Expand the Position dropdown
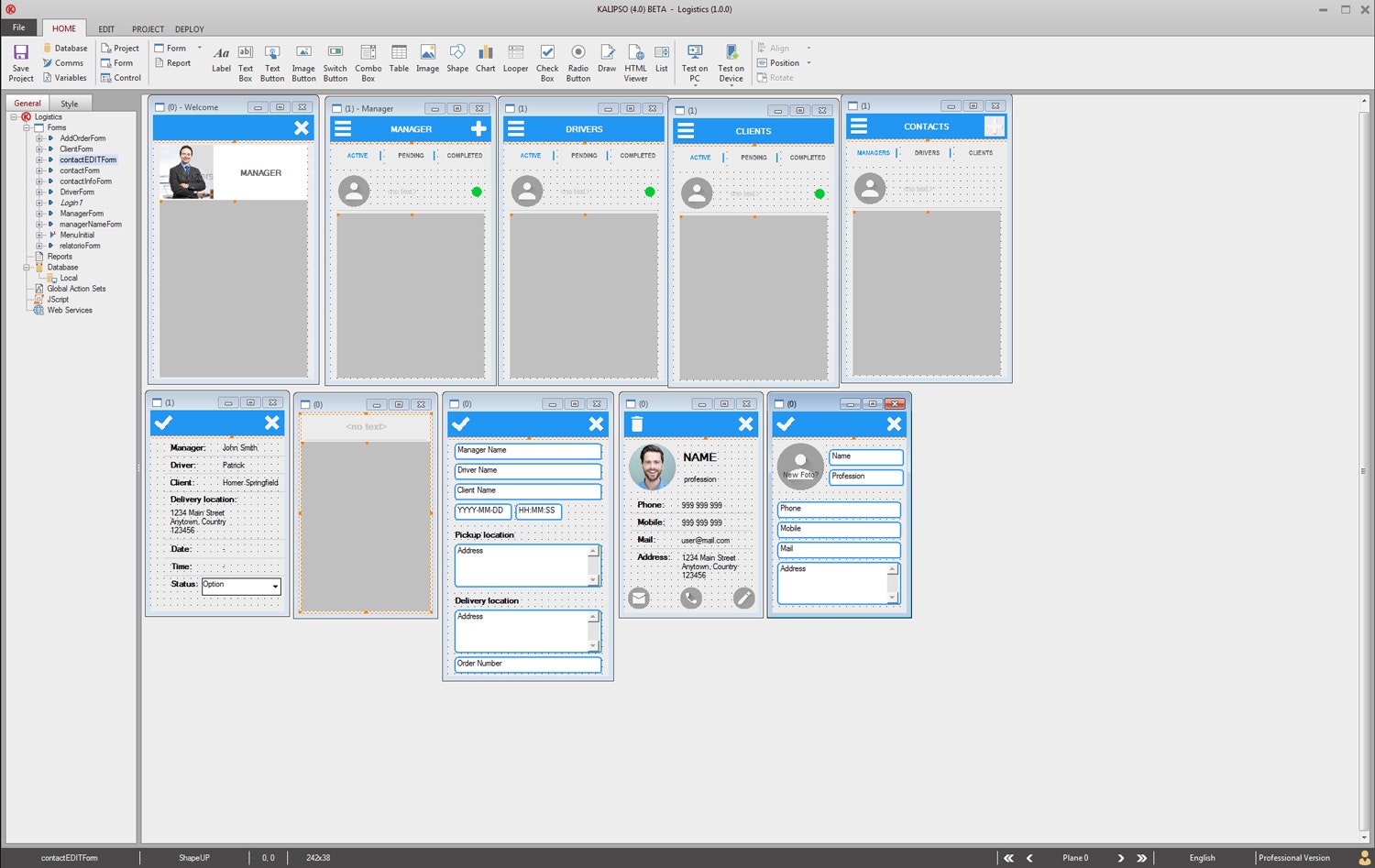The image size is (1375, 868). click(809, 62)
